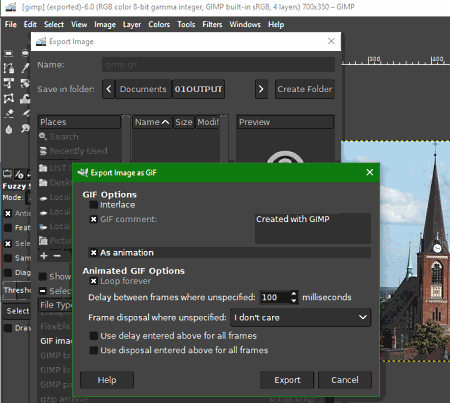Go back with the left folder arrow
The width and height of the screenshot is (450, 403).
[x=109, y=89]
